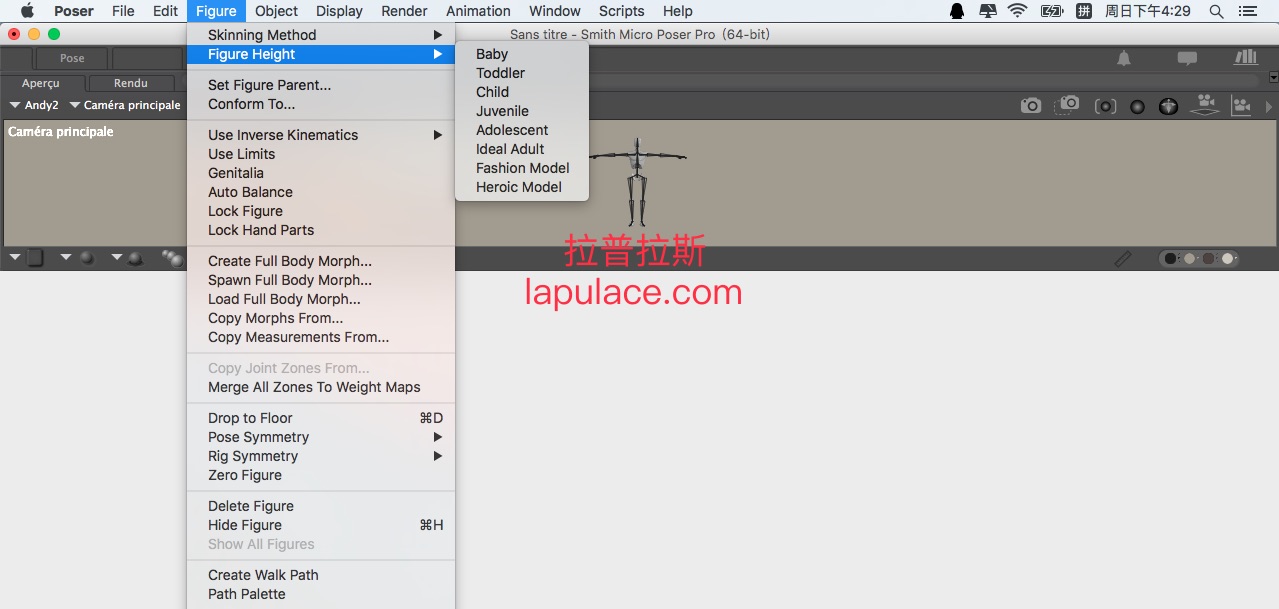Image resolution: width=1279 pixels, height=609 pixels.
Task: Click the movie camera over ground plane icon
Action: [x=1205, y=105]
